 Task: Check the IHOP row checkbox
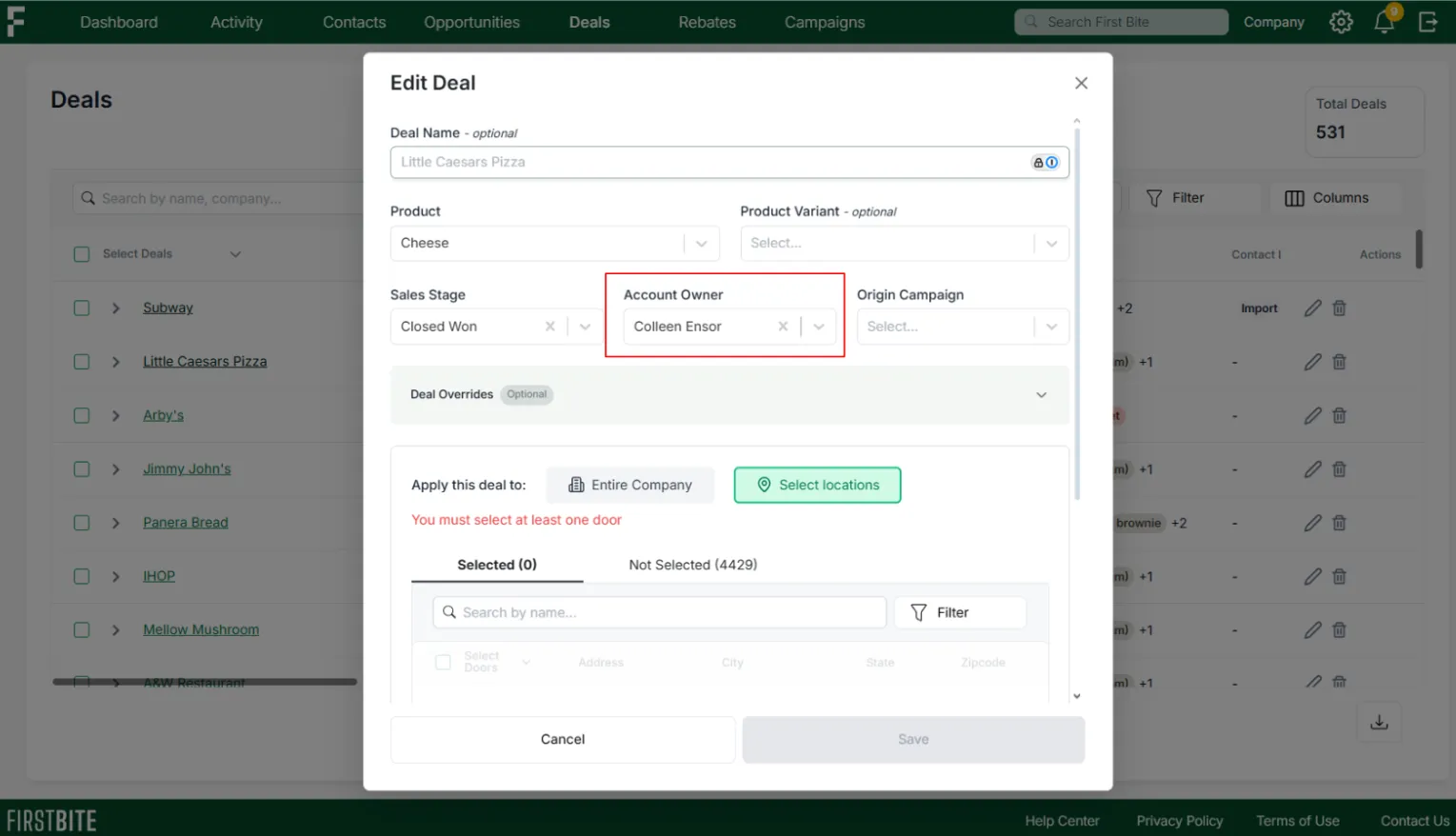click(x=82, y=576)
